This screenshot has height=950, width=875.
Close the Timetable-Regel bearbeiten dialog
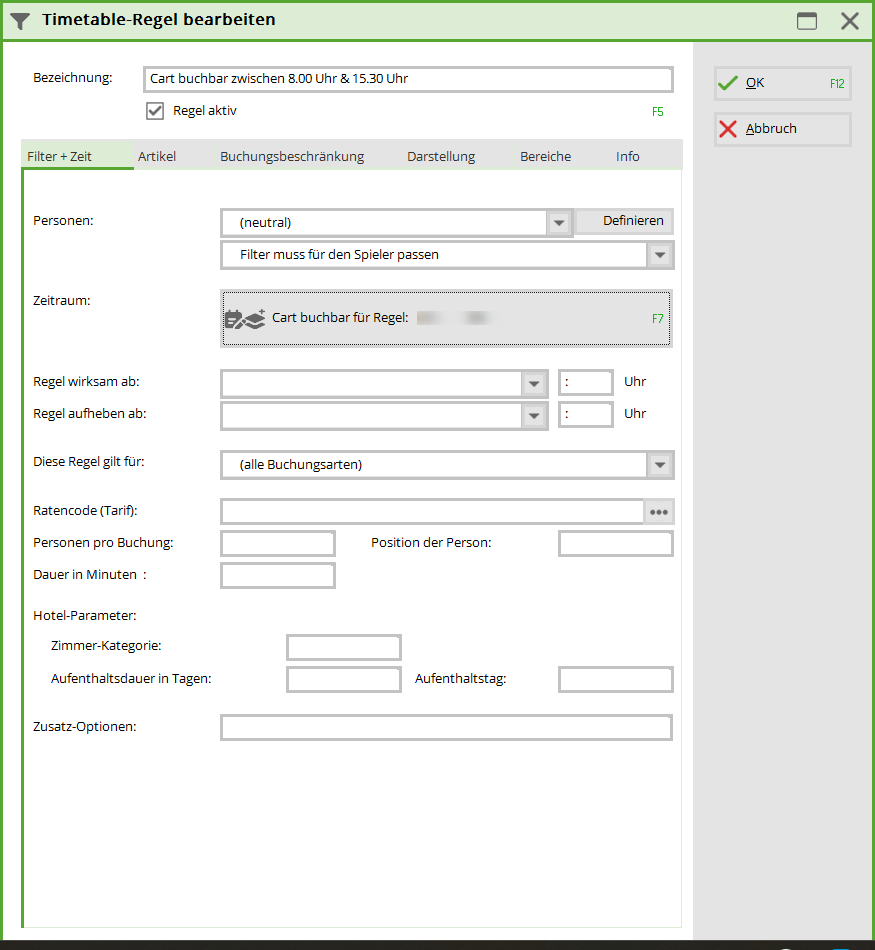850,21
